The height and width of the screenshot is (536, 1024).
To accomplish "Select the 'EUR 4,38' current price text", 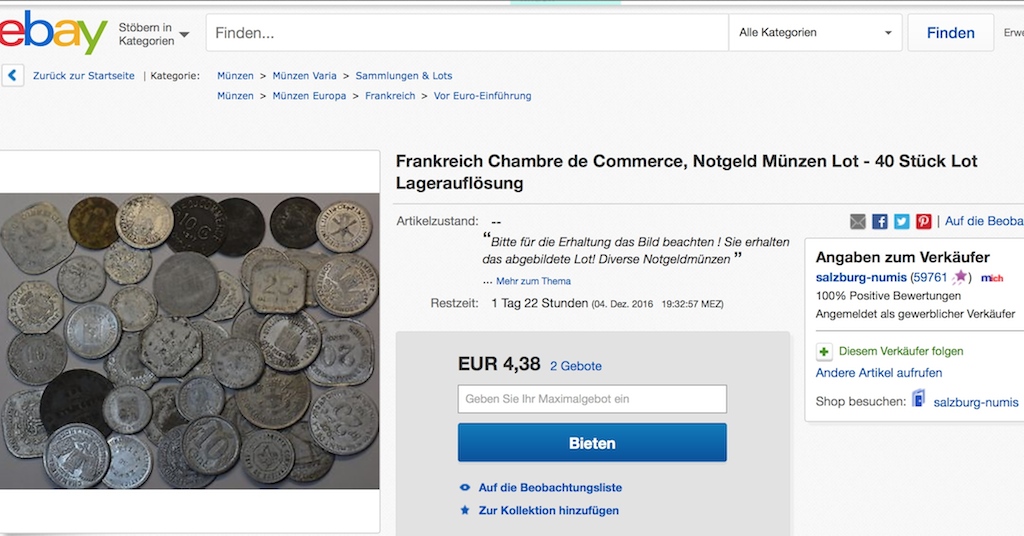I will pos(499,364).
